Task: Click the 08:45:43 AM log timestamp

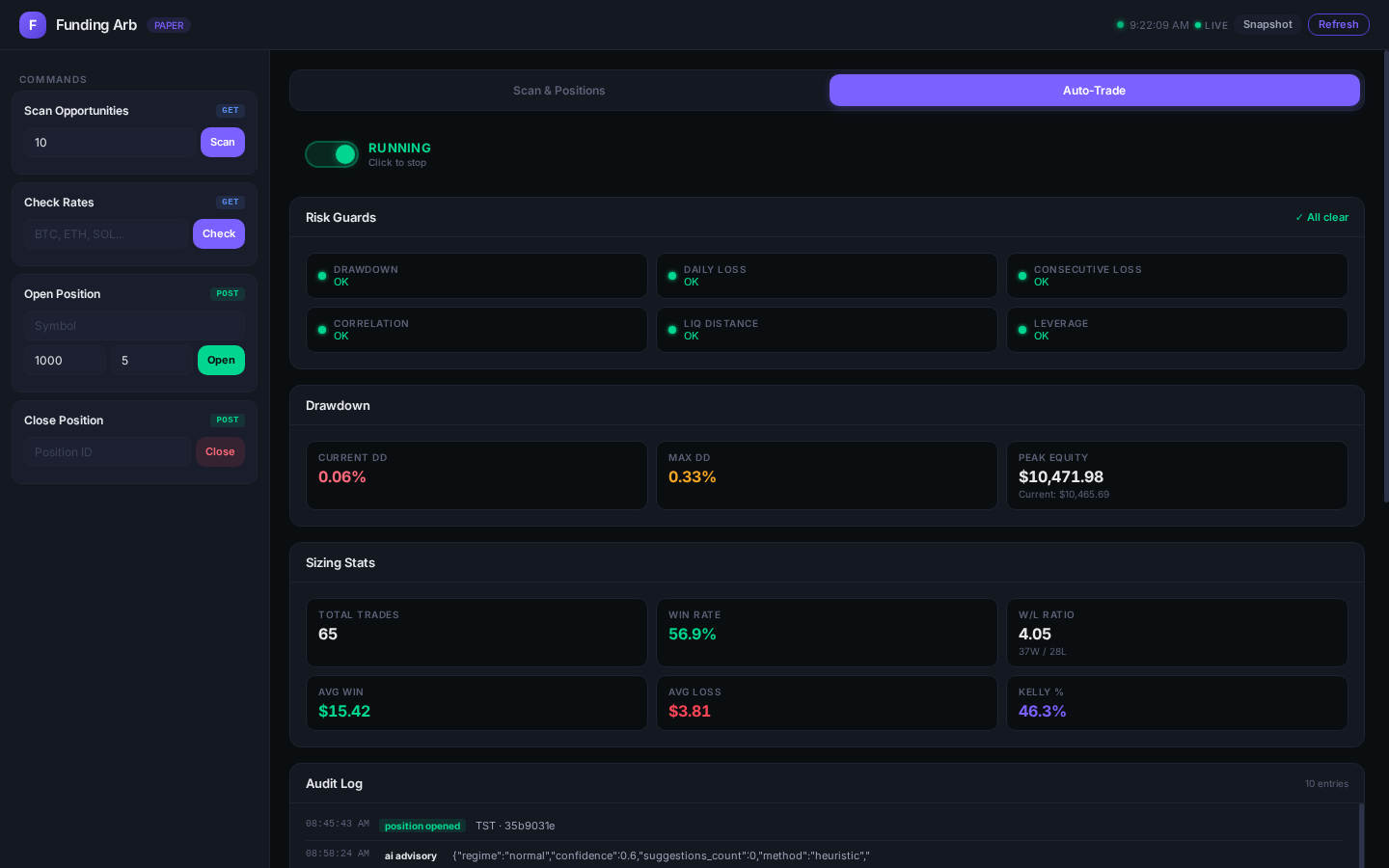Action: [x=338, y=825]
